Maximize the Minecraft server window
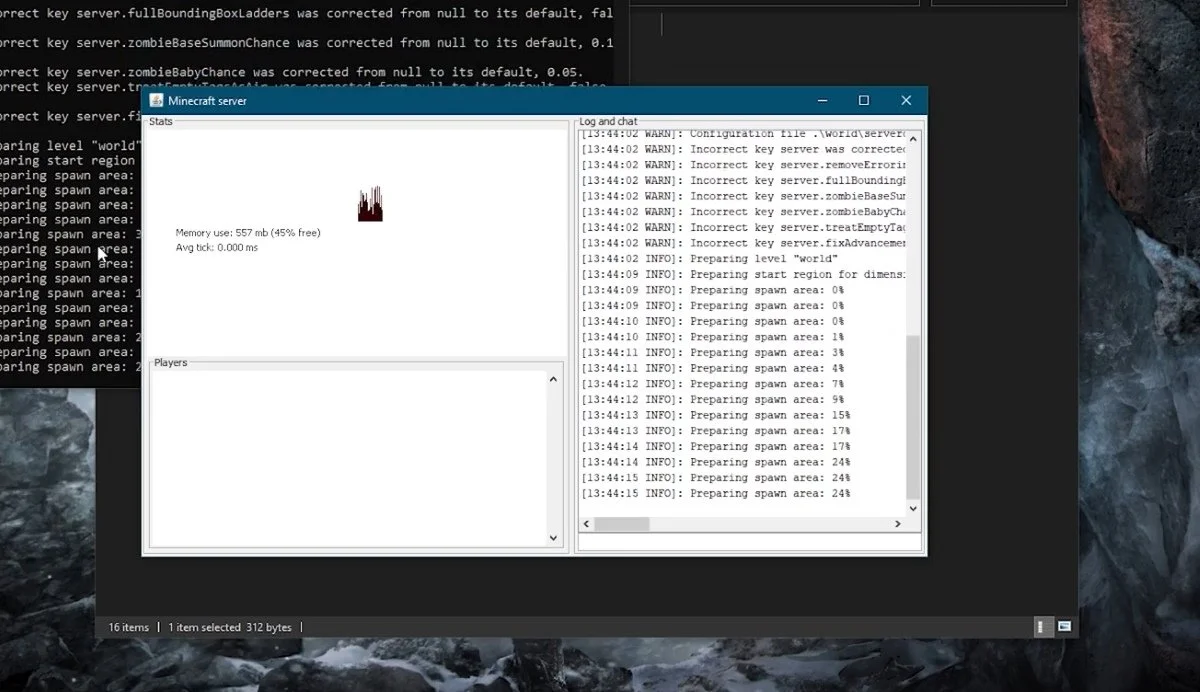The image size is (1200, 692). [x=864, y=100]
